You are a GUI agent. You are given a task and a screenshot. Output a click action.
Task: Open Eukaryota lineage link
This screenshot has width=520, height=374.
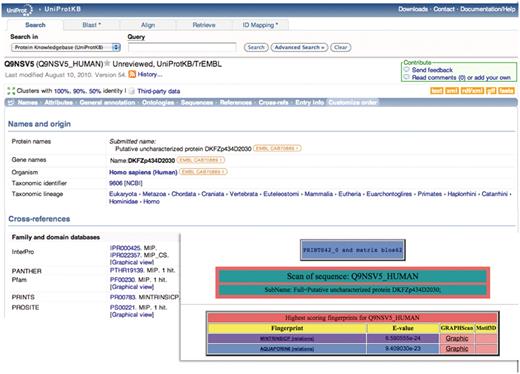[123, 194]
